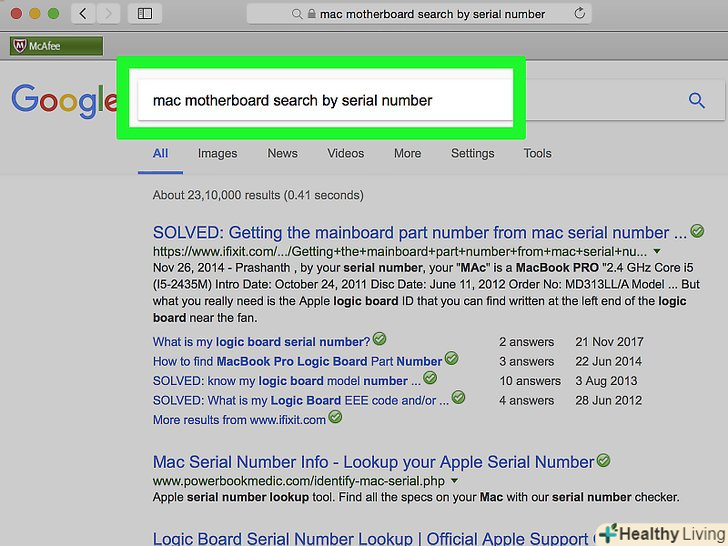Click the Safari address bar text
The height and width of the screenshot is (546, 728).
pos(432,14)
